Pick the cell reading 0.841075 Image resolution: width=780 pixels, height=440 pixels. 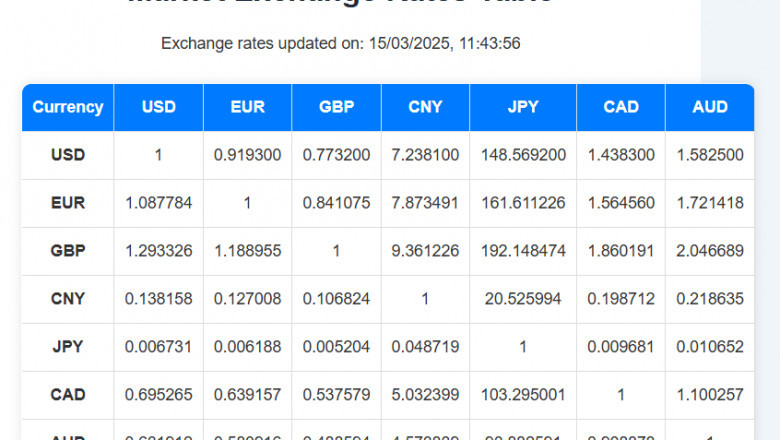click(336, 203)
